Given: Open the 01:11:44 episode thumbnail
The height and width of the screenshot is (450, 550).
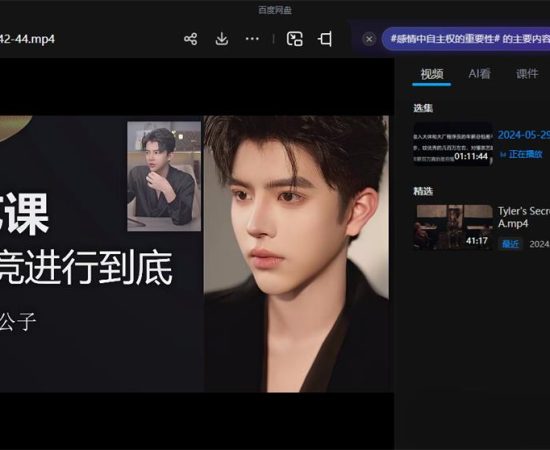Looking at the screenshot, I should (x=453, y=143).
